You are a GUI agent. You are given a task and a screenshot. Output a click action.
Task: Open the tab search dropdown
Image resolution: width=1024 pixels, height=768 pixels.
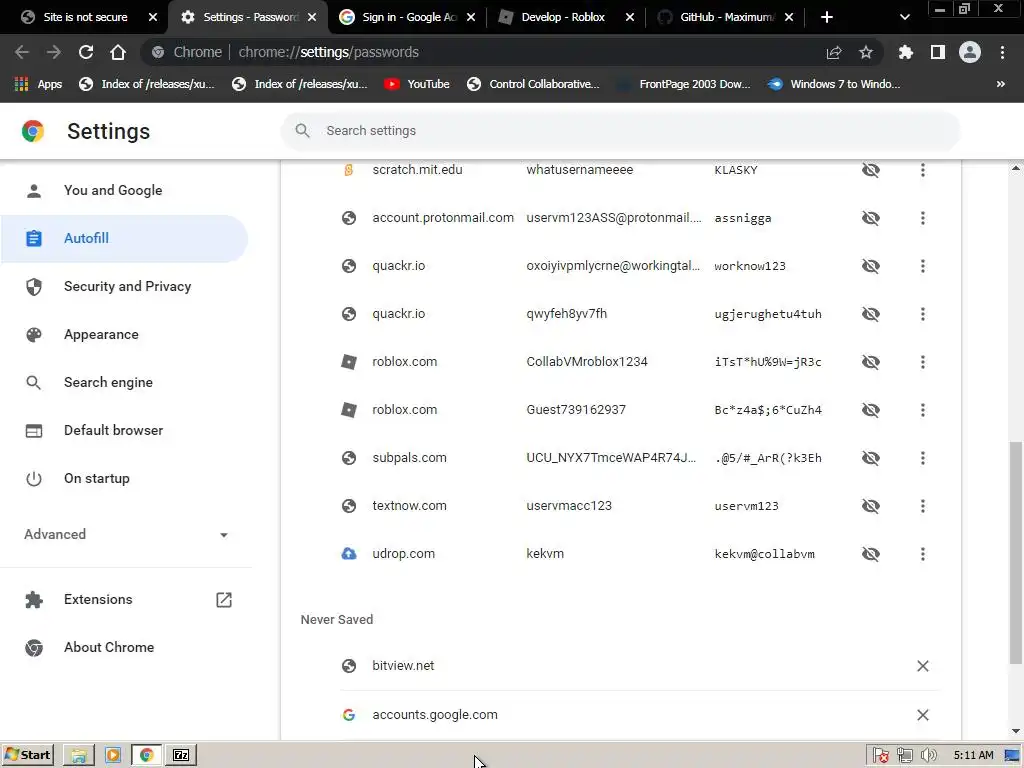[904, 17]
